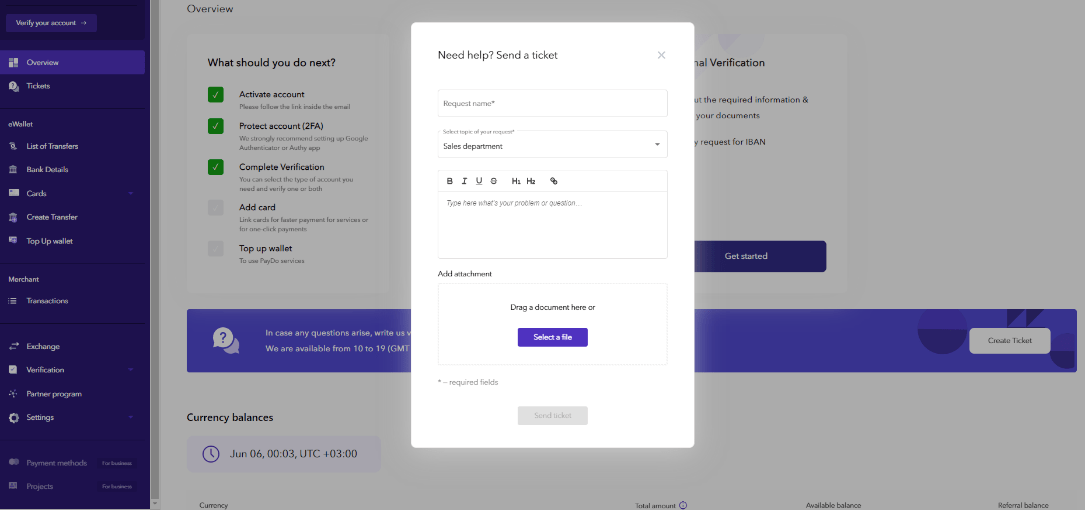Viewport: 1085px width, 510px height.
Task: Expand the Settings submenu in the sidebar
Action: point(131,417)
